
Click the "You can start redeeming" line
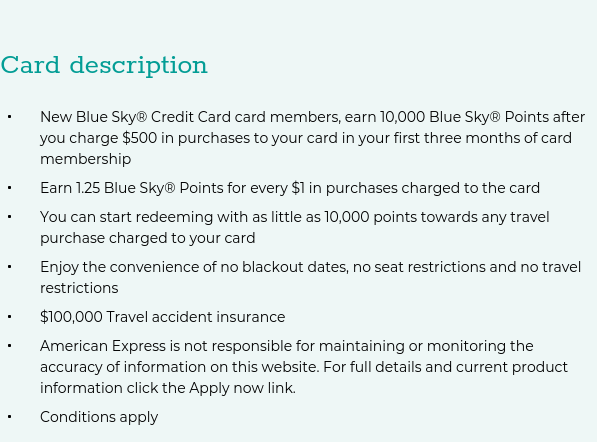pyautogui.click(x=295, y=217)
